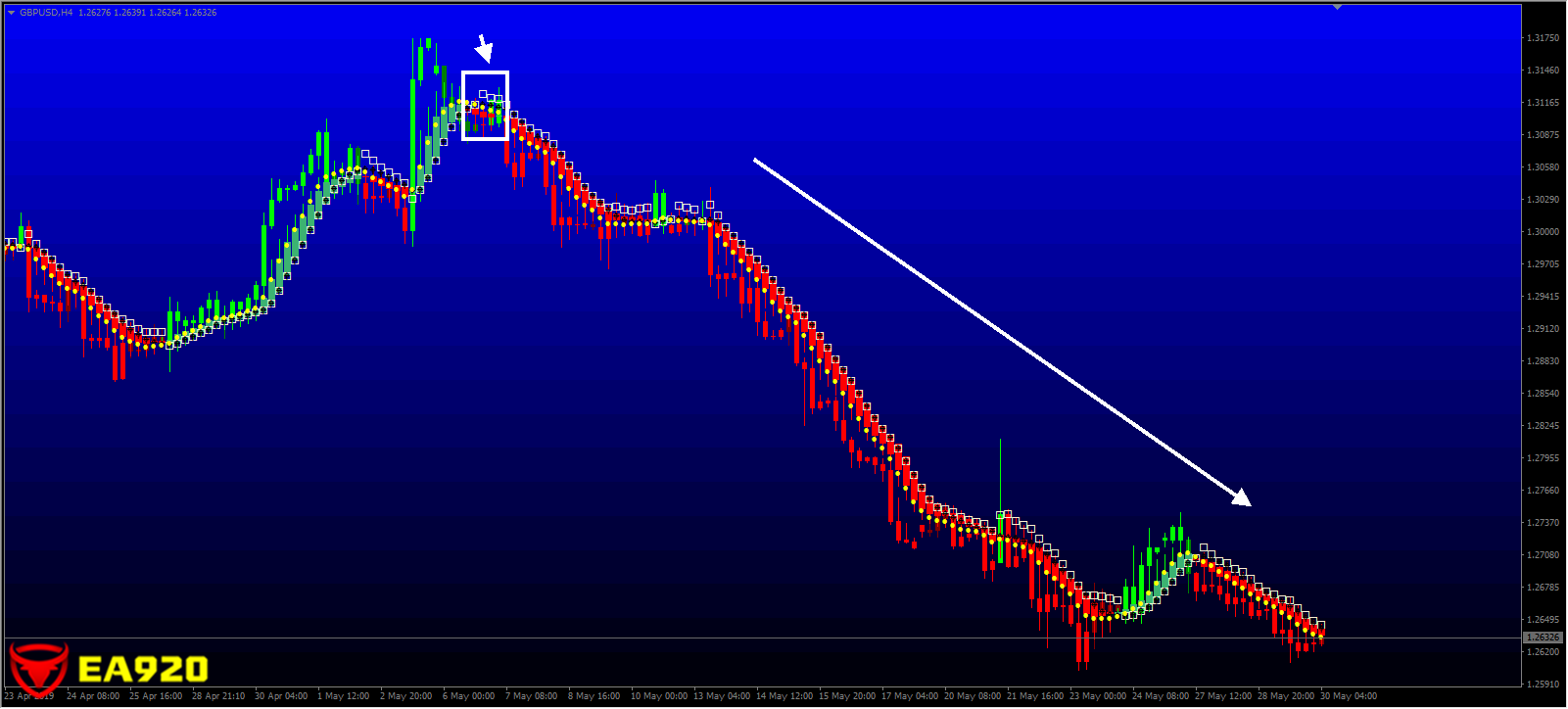Click the 1.26495 price axis label
Image resolution: width=1568 pixels, height=709 pixels.
click(x=1543, y=620)
